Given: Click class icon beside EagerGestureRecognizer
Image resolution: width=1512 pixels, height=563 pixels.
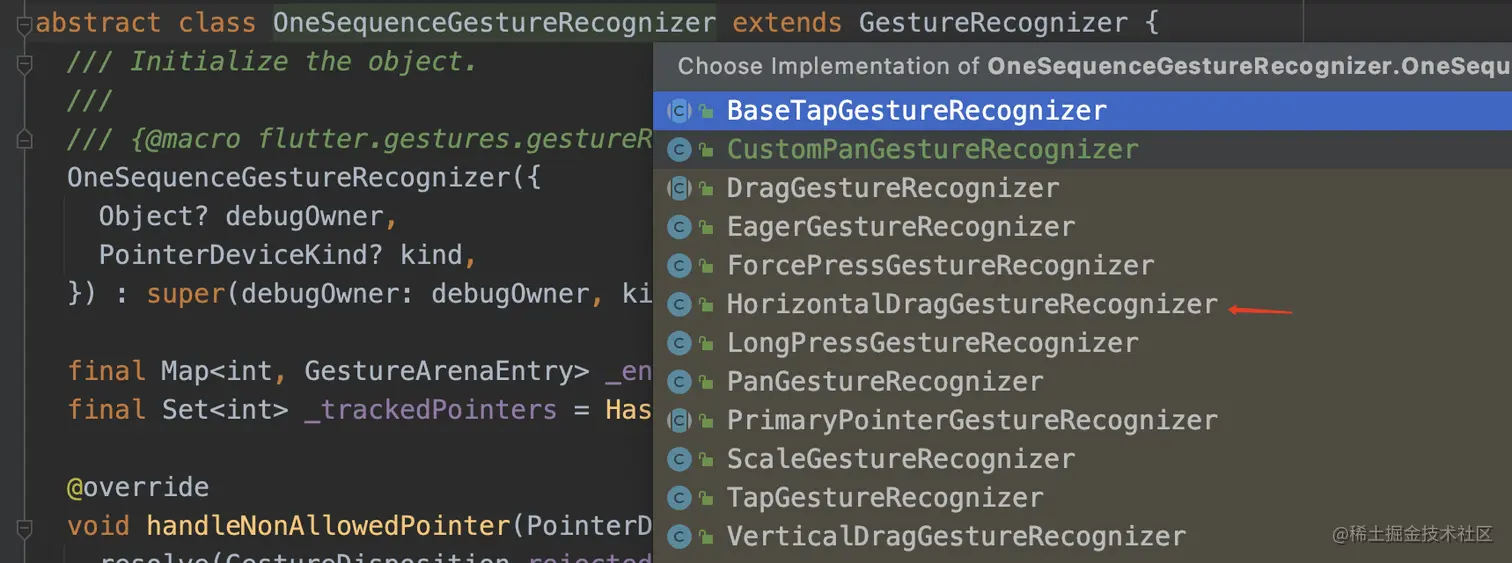Looking at the screenshot, I should [680, 227].
